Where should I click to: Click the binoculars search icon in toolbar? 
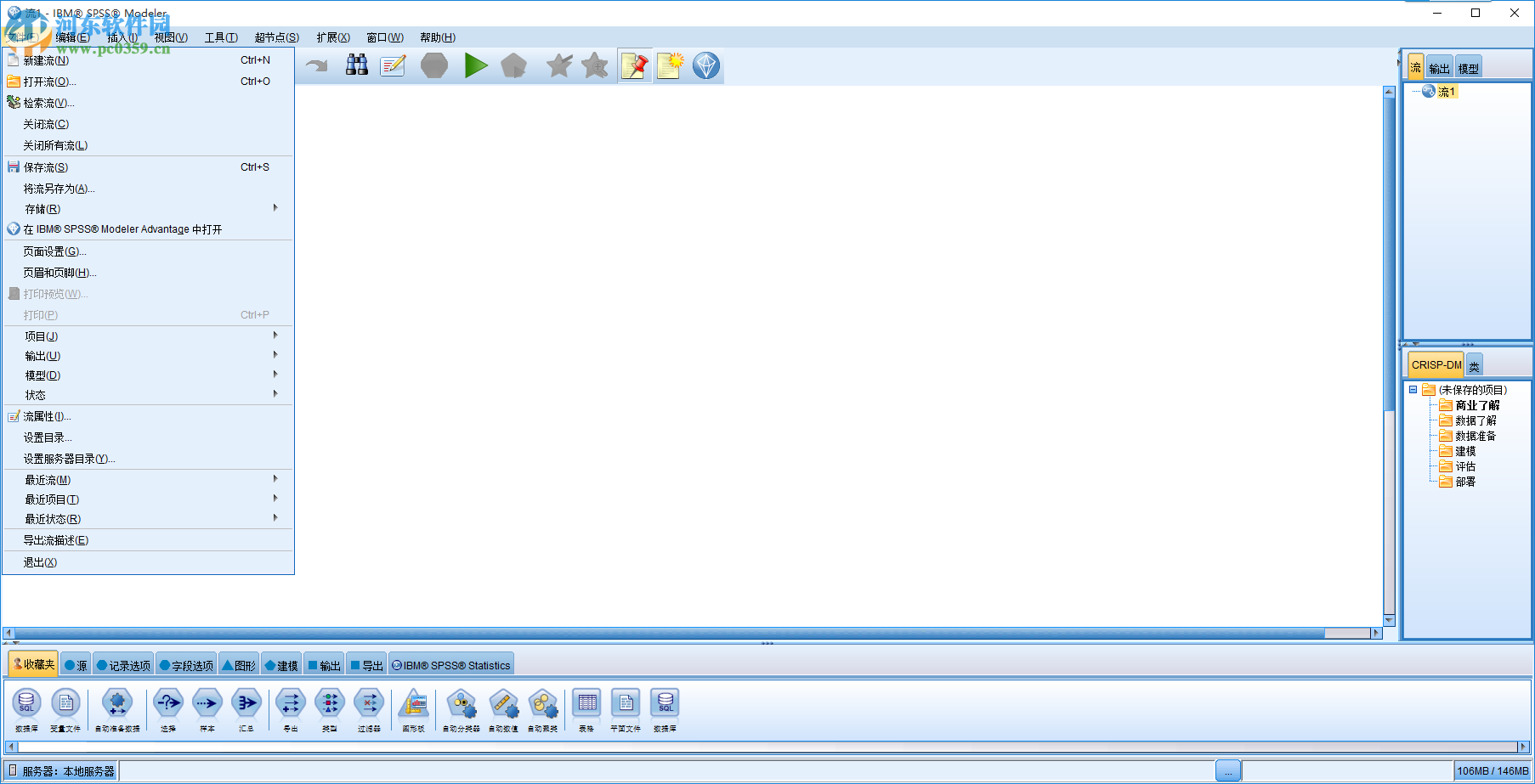coord(357,65)
